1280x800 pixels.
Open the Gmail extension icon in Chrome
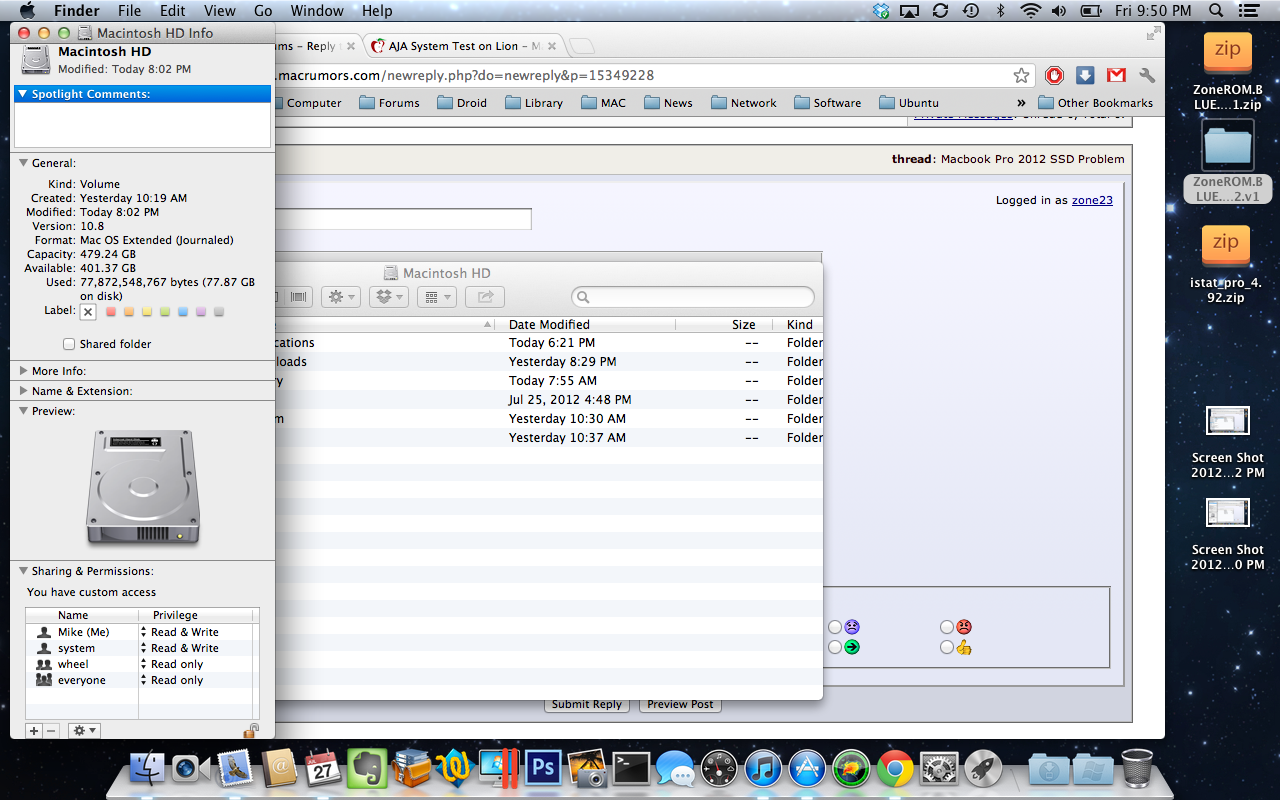1116,76
